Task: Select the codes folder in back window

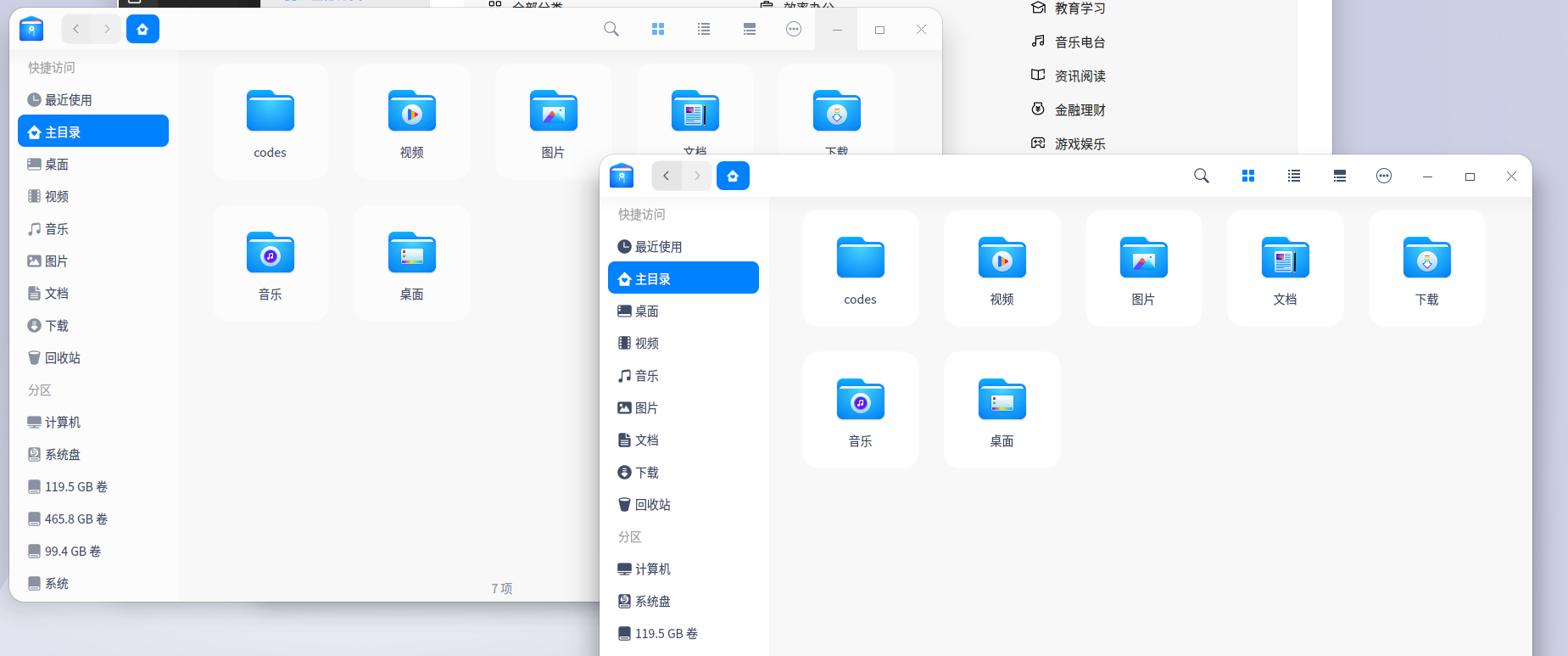Action: 270,121
